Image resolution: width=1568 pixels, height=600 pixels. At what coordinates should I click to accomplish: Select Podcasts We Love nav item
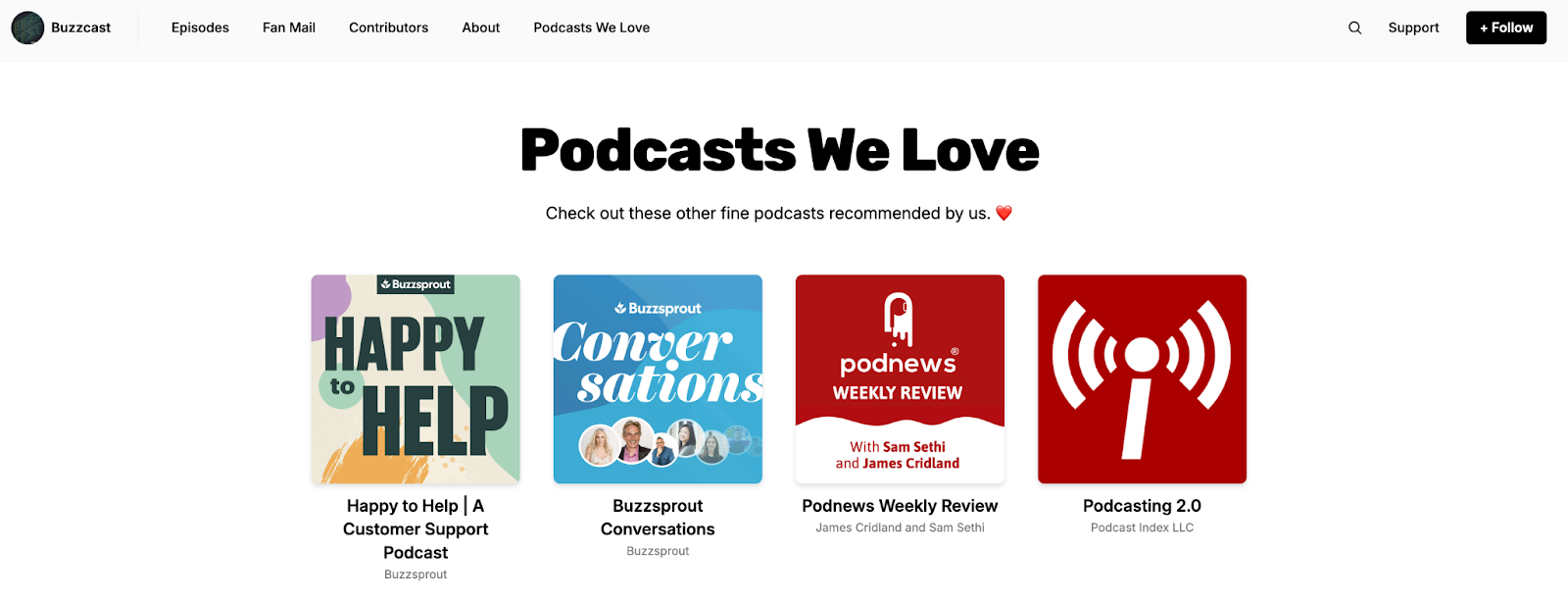point(592,27)
